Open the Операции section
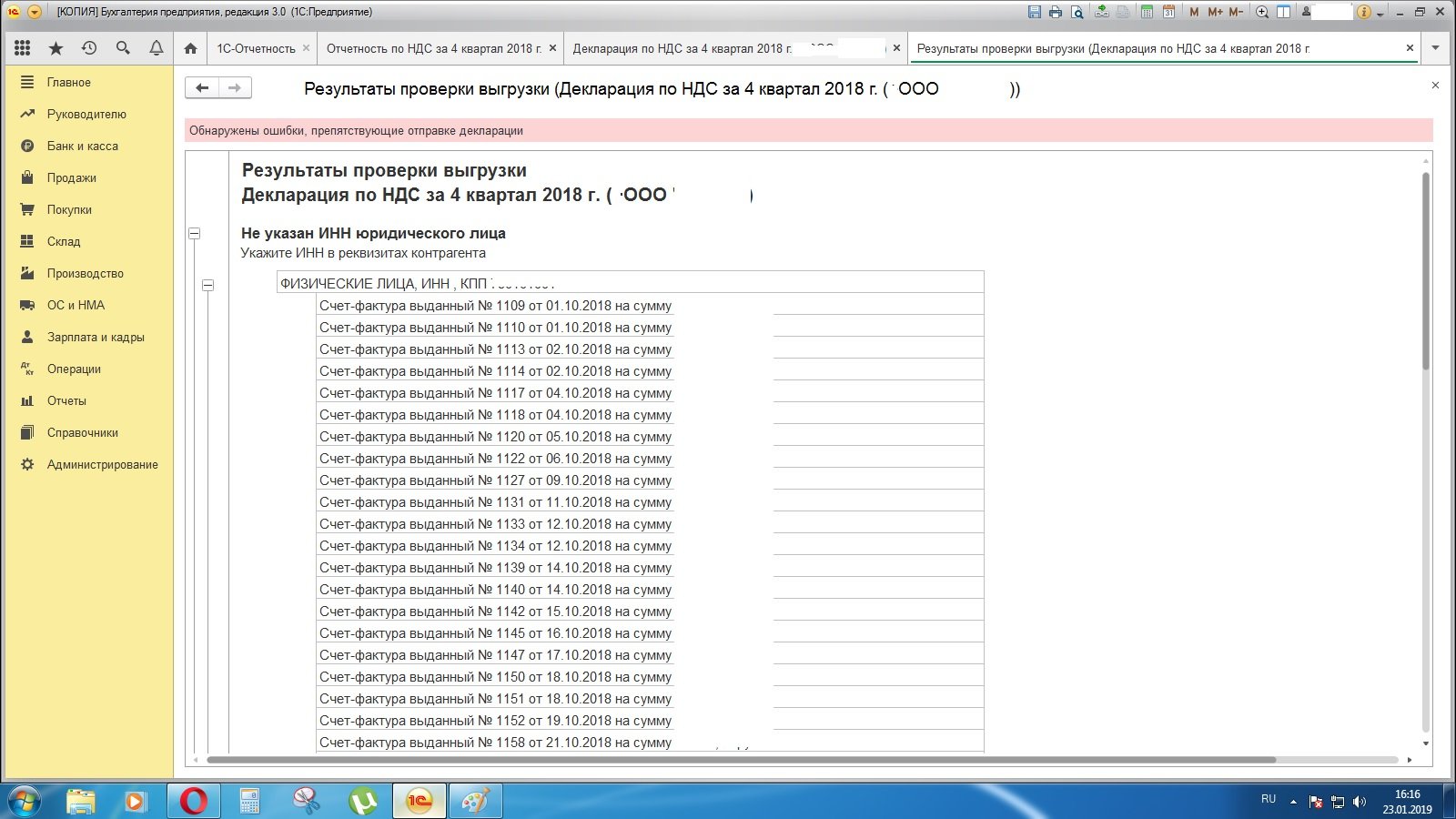This screenshot has width=1456, height=819. (88, 369)
